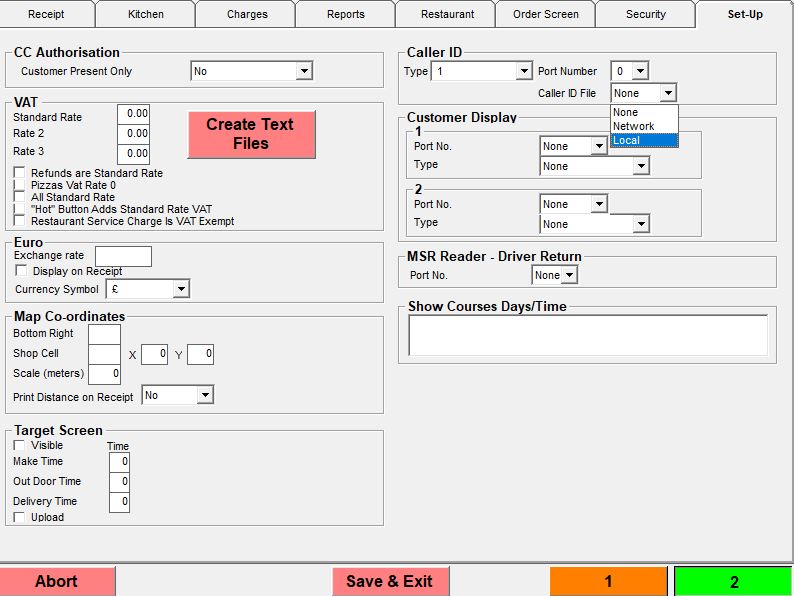Screen dimensions: 794x596
Task: Select the green button labeled 2
Action: coord(733,581)
